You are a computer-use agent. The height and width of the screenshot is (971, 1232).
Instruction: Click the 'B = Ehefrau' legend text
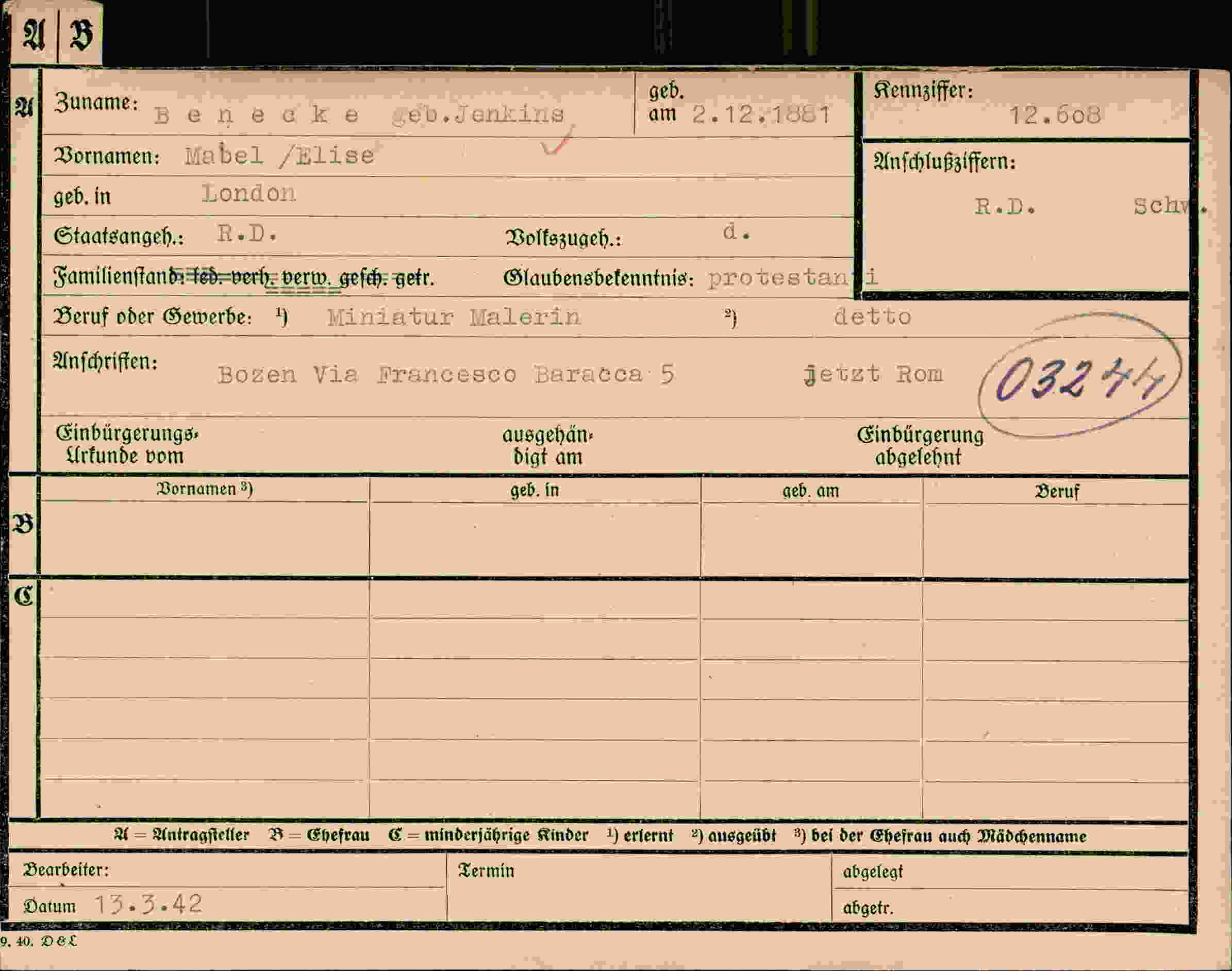tap(320, 835)
